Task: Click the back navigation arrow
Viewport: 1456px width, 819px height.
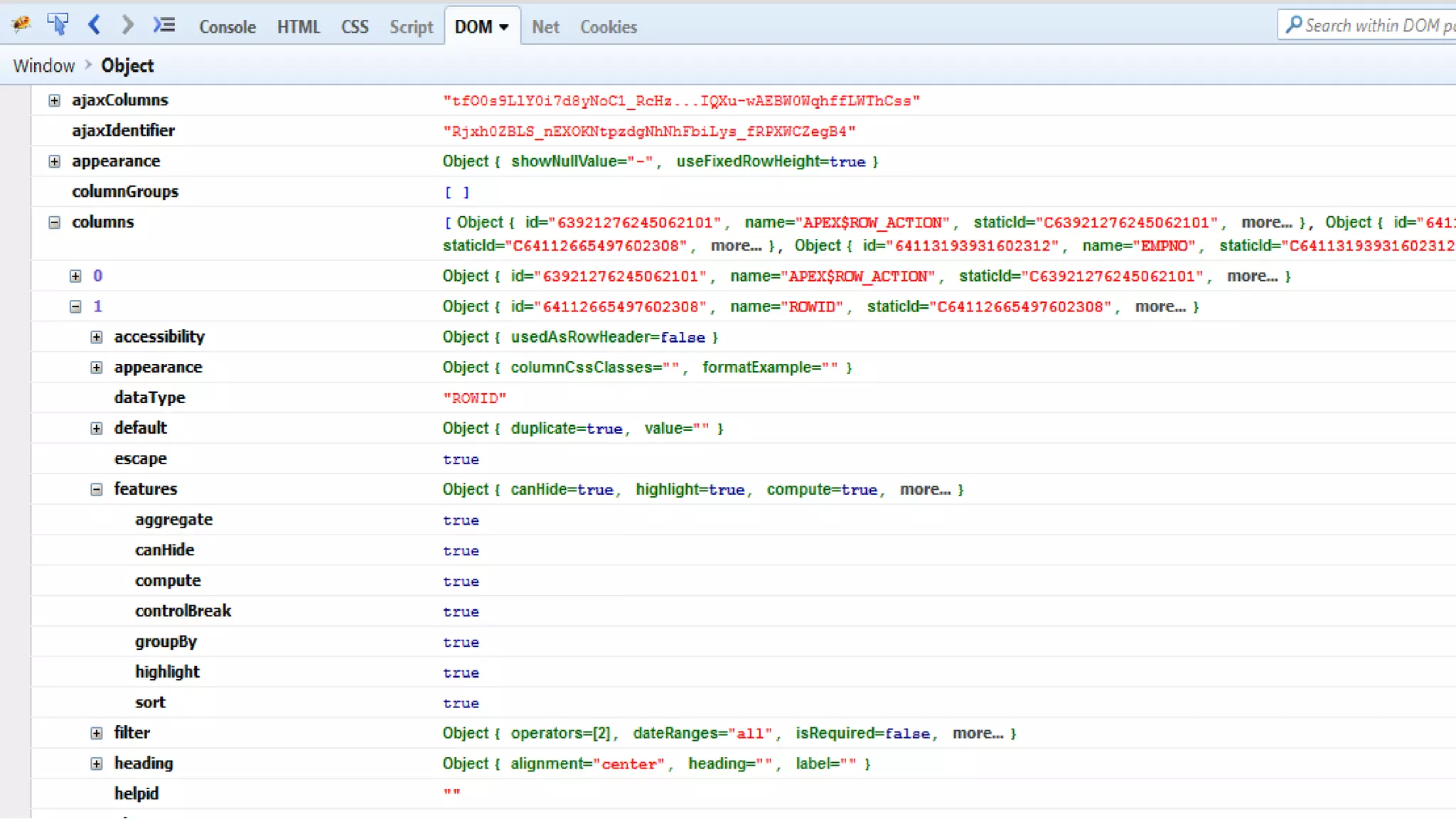Action: pyautogui.click(x=94, y=26)
